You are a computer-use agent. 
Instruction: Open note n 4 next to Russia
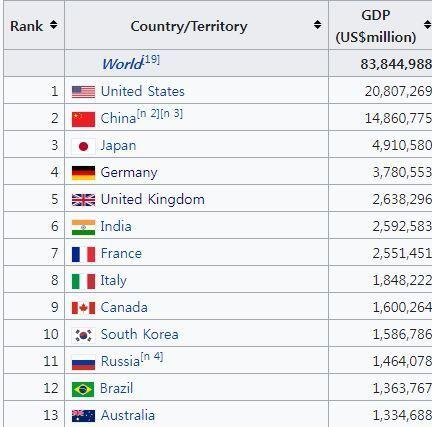pyautogui.click(x=152, y=357)
